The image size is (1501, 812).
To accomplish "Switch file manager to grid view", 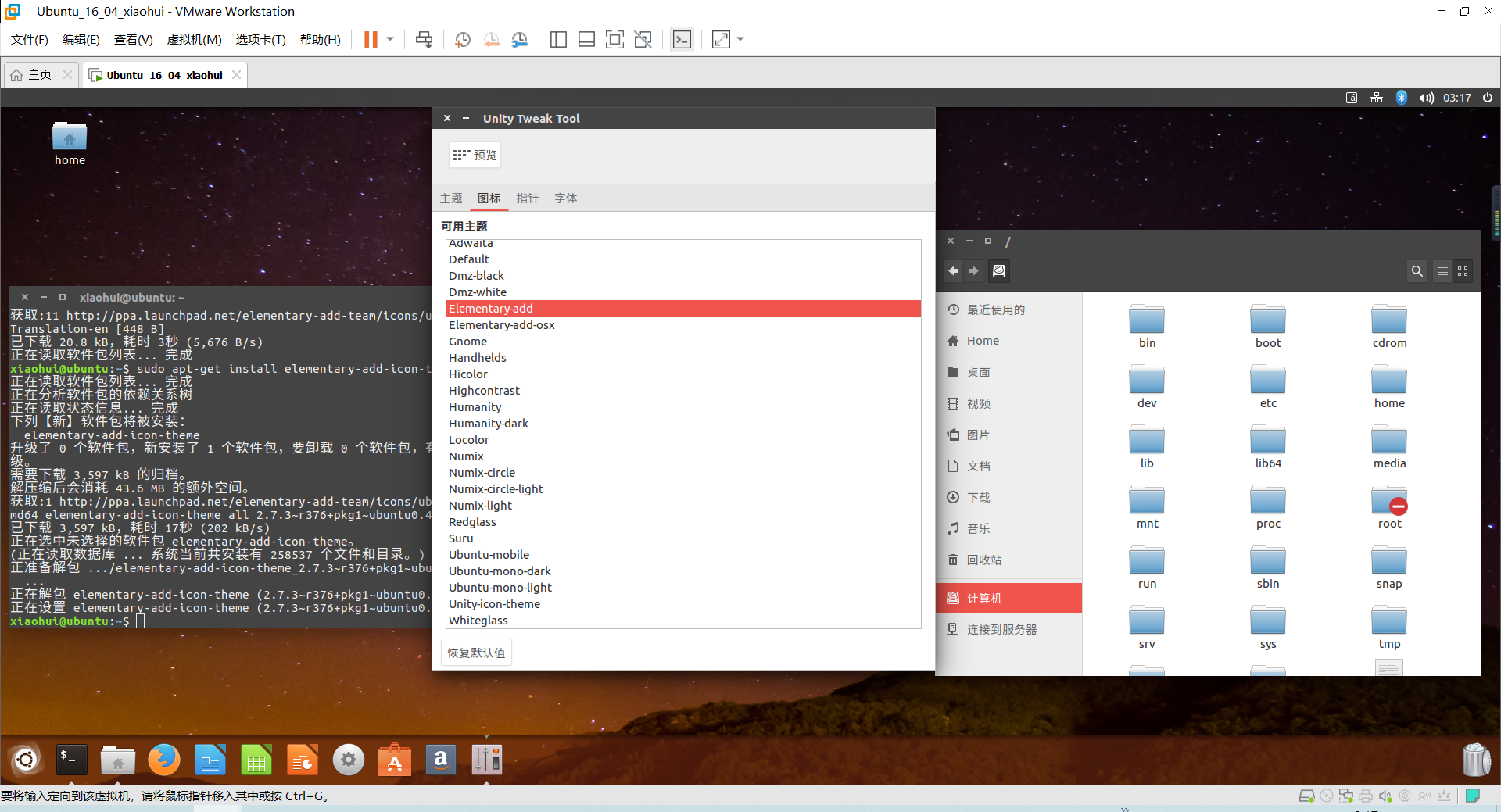I will click(1463, 271).
